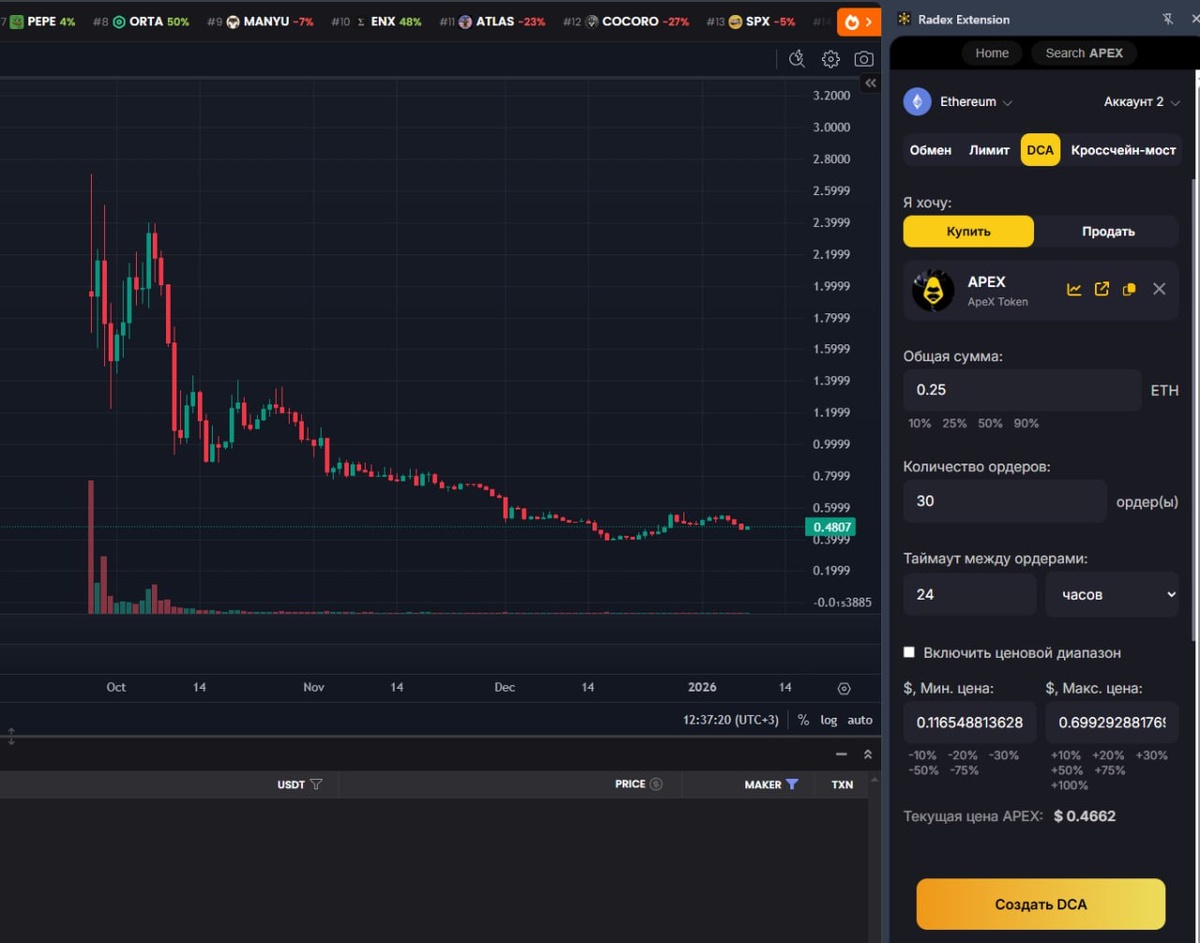
Task: Click the Ethereum network logo
Action: (x=917, y=102)
